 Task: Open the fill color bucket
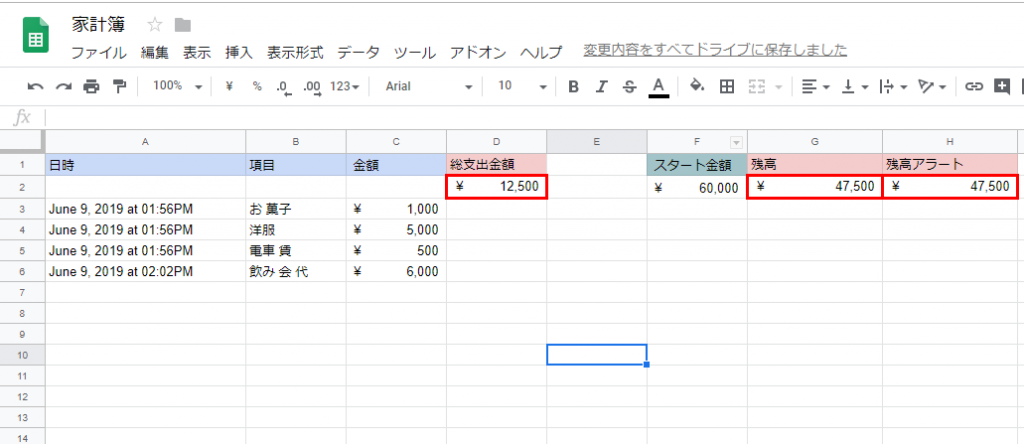(697, 86)
